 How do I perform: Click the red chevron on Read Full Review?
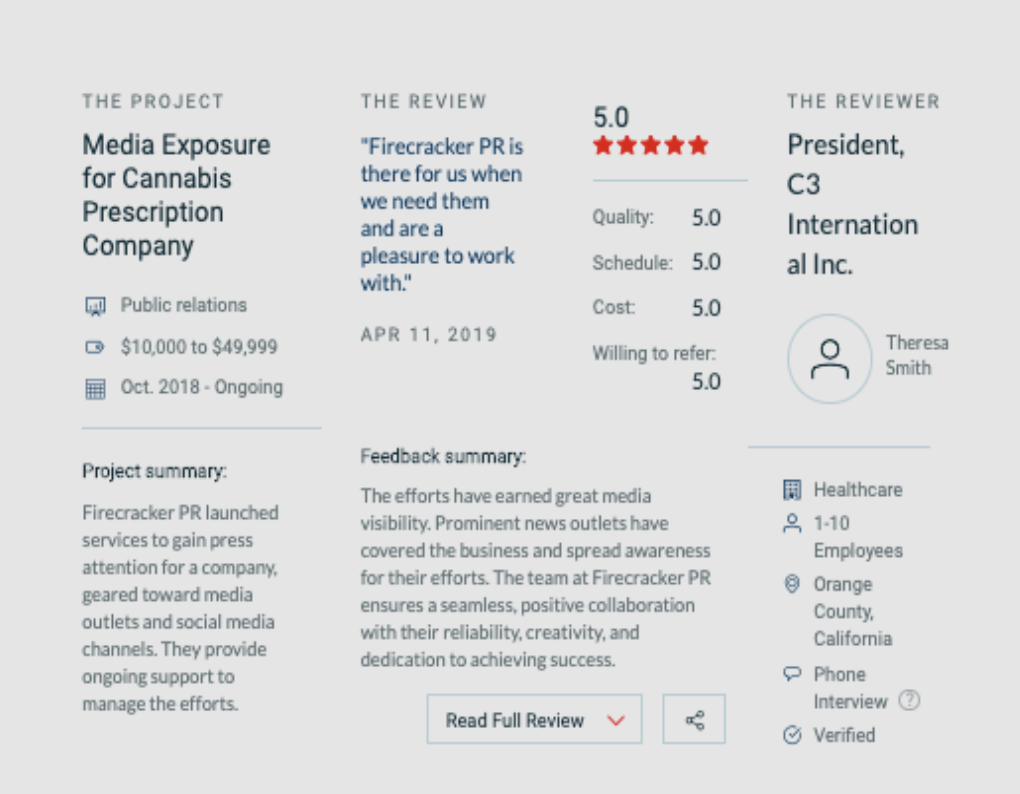click(x=616, y=720)
